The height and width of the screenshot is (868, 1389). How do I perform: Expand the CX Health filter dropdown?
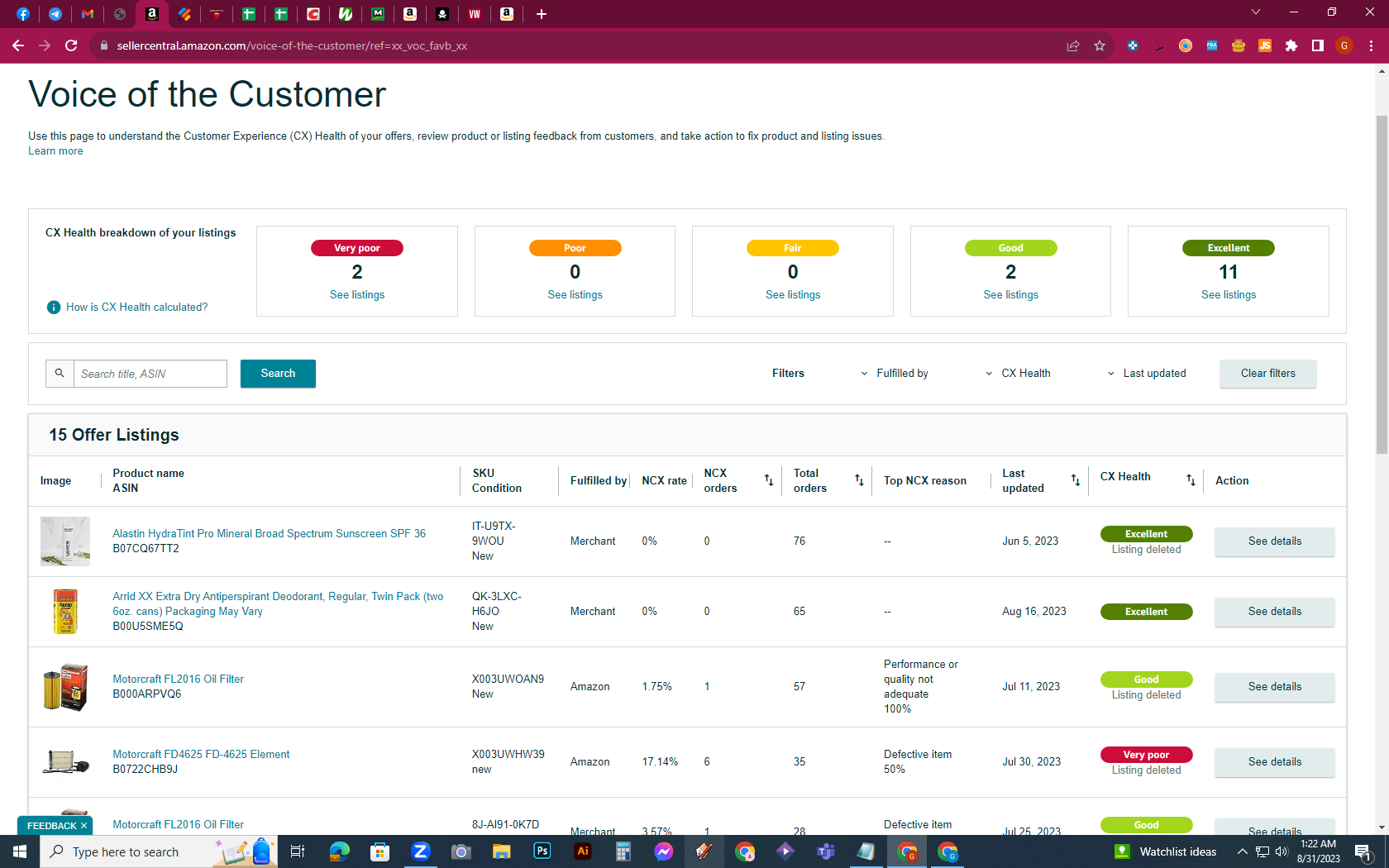tap(1018, 374)
